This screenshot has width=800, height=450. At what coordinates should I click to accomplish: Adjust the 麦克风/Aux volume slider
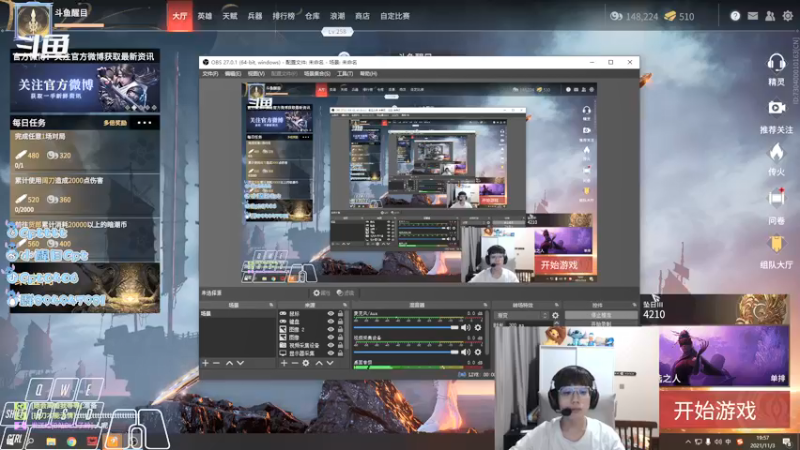click(x=407, y=328)
